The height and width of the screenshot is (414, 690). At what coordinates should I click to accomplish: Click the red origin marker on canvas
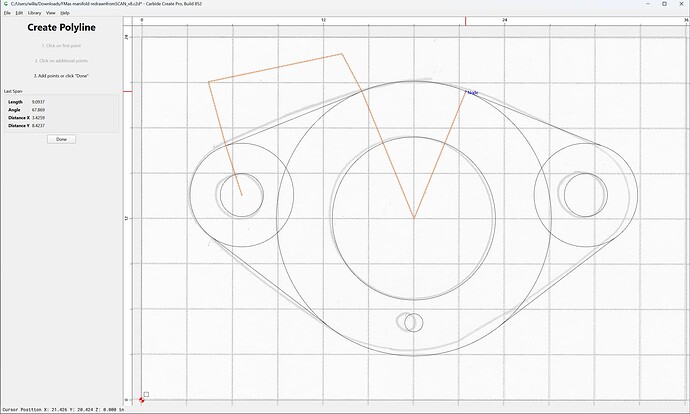(x=141, y=400)
